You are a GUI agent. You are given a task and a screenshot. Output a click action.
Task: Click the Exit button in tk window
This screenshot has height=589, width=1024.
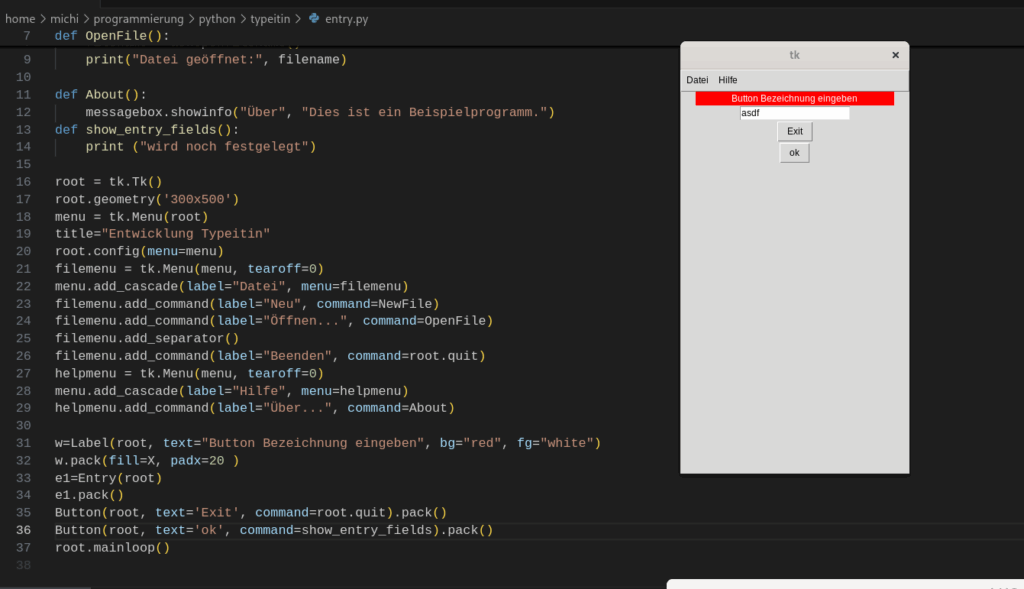(795, 131)
